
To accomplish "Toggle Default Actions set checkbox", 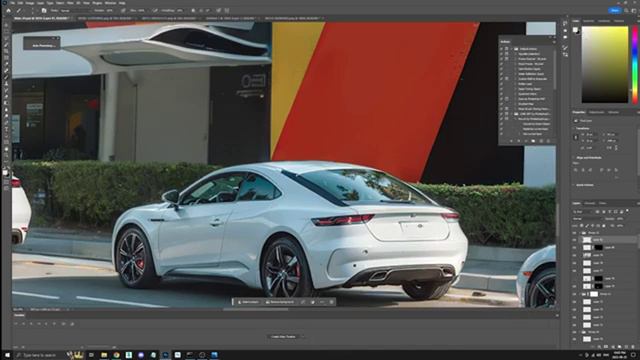I will pos(501,49).
